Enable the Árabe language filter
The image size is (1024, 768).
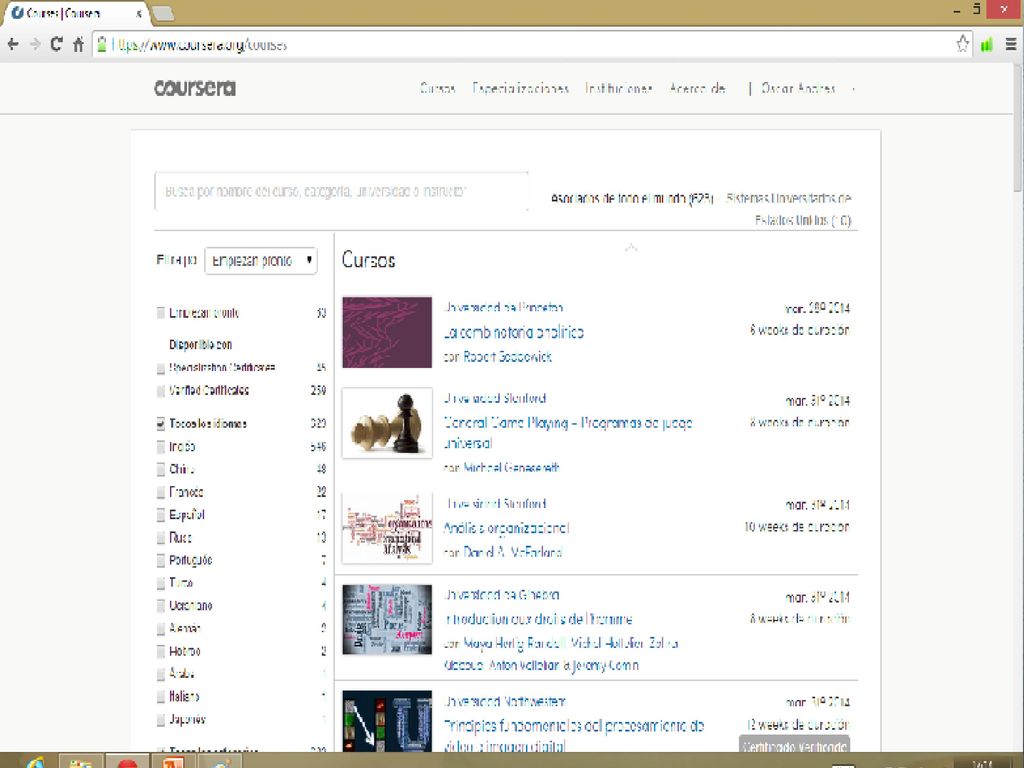[161, 674]
